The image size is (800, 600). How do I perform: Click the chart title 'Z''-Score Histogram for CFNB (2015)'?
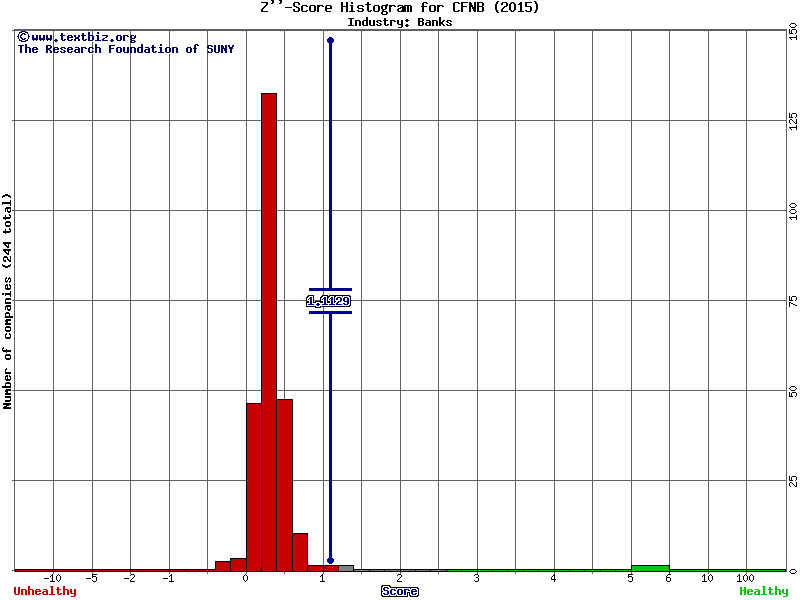399,7
